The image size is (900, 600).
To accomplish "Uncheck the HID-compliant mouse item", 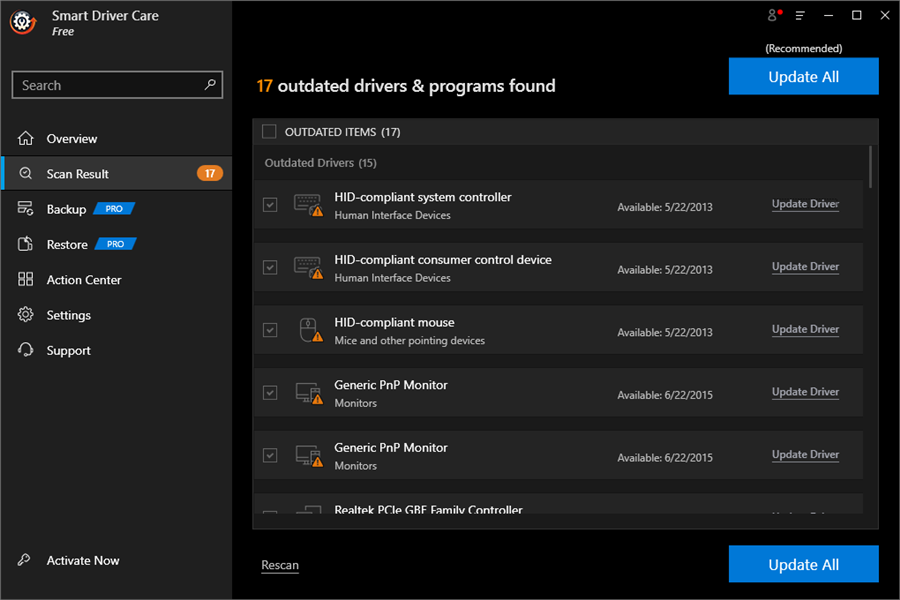I will 269,329.
